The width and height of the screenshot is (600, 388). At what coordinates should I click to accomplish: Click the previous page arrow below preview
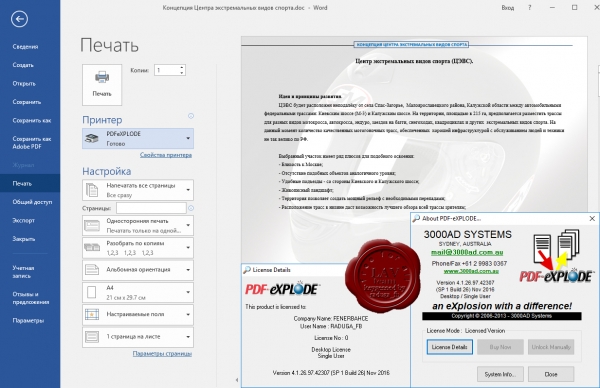(x=237, y=380)
